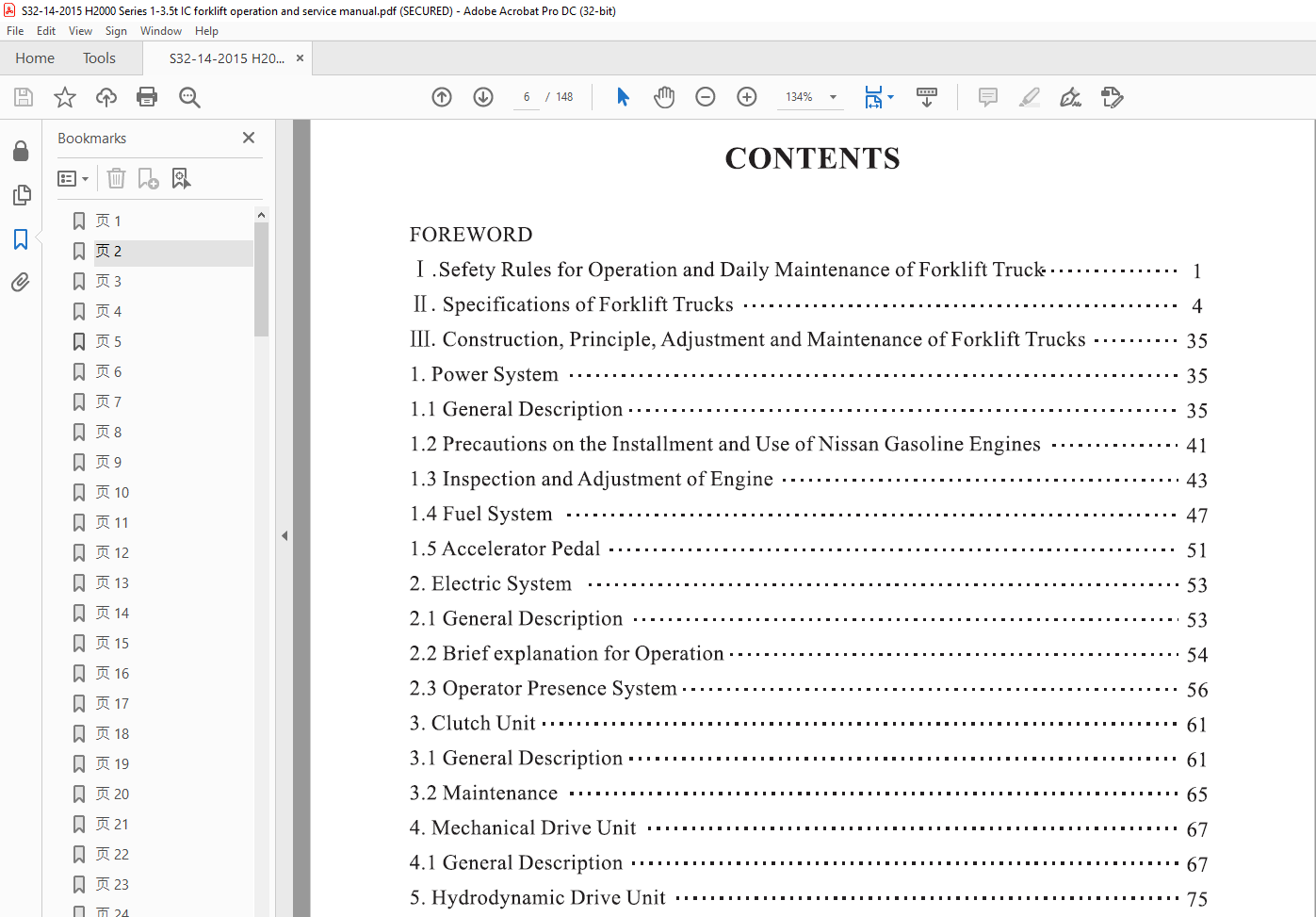Click the '1.4 Fuel System' contents entry
This screenshot has height=917, width=1316.
coord(481,514)
